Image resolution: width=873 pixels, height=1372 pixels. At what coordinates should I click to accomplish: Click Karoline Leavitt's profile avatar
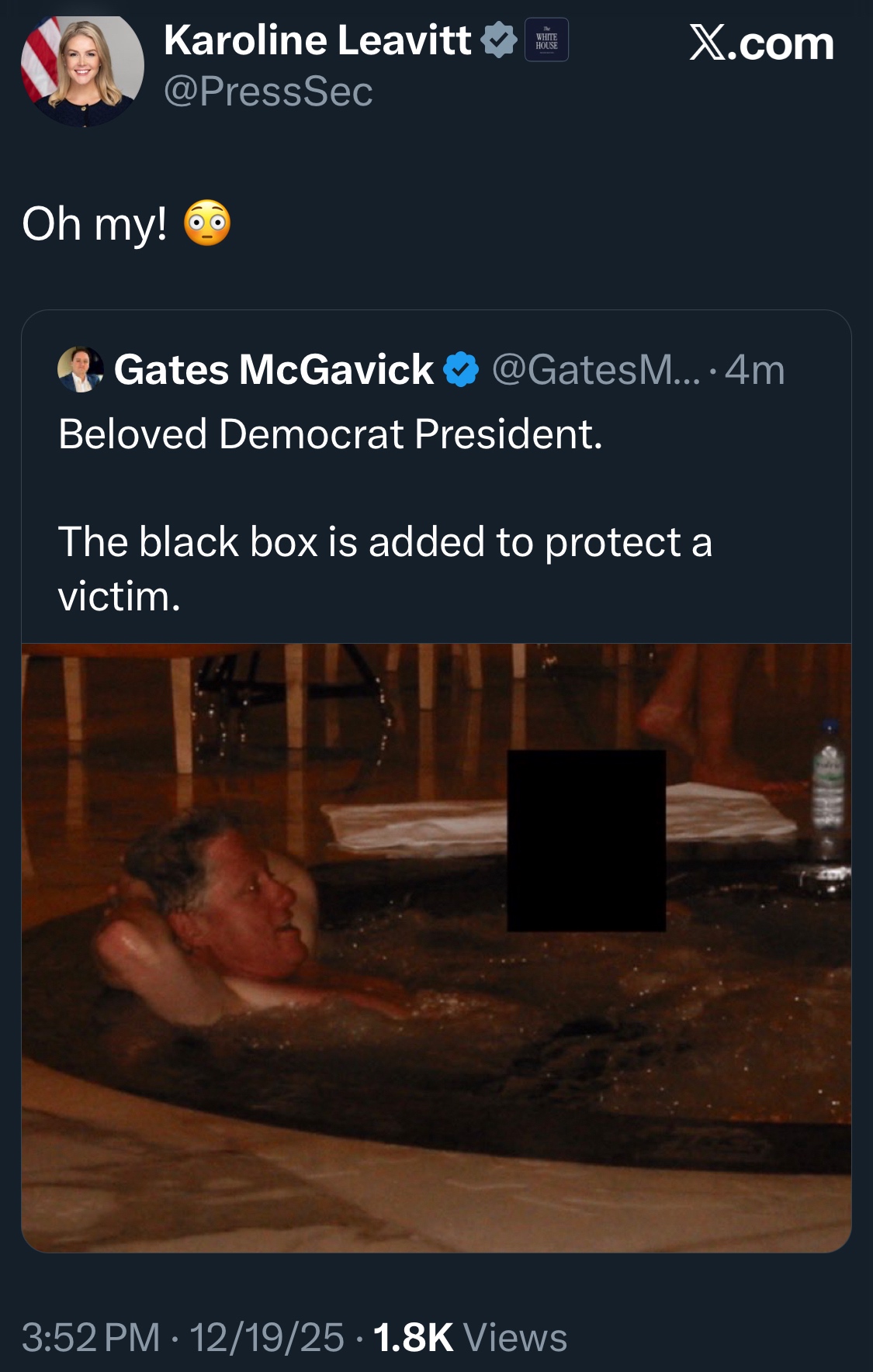click(x=82, y=70)
